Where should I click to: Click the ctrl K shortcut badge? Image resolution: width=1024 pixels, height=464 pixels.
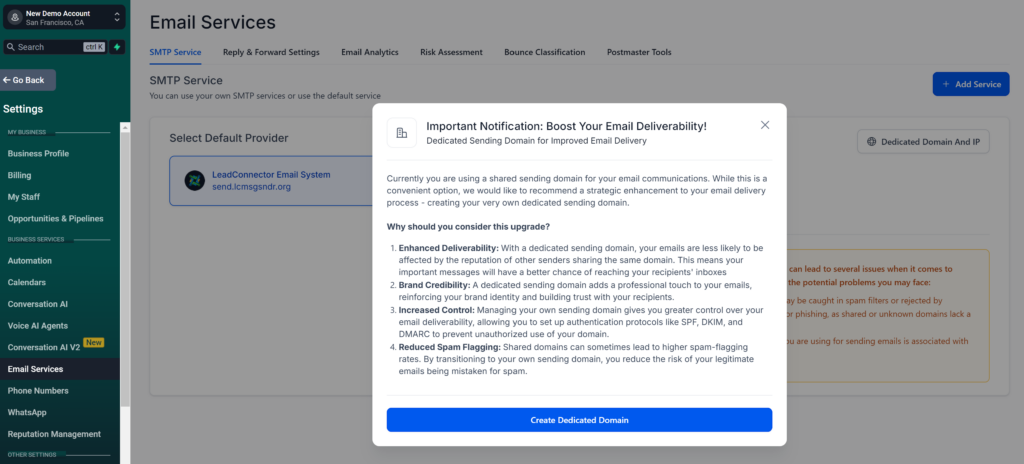coord(94,47)
